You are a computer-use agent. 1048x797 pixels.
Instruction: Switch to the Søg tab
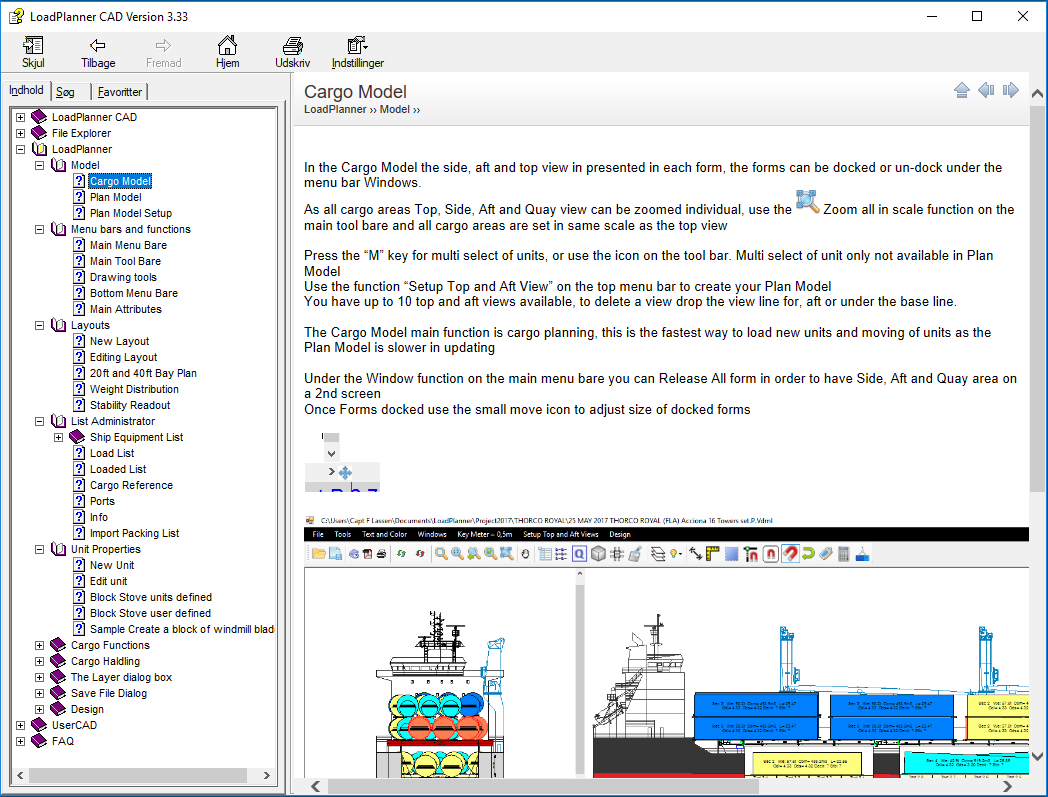point(66,92)
